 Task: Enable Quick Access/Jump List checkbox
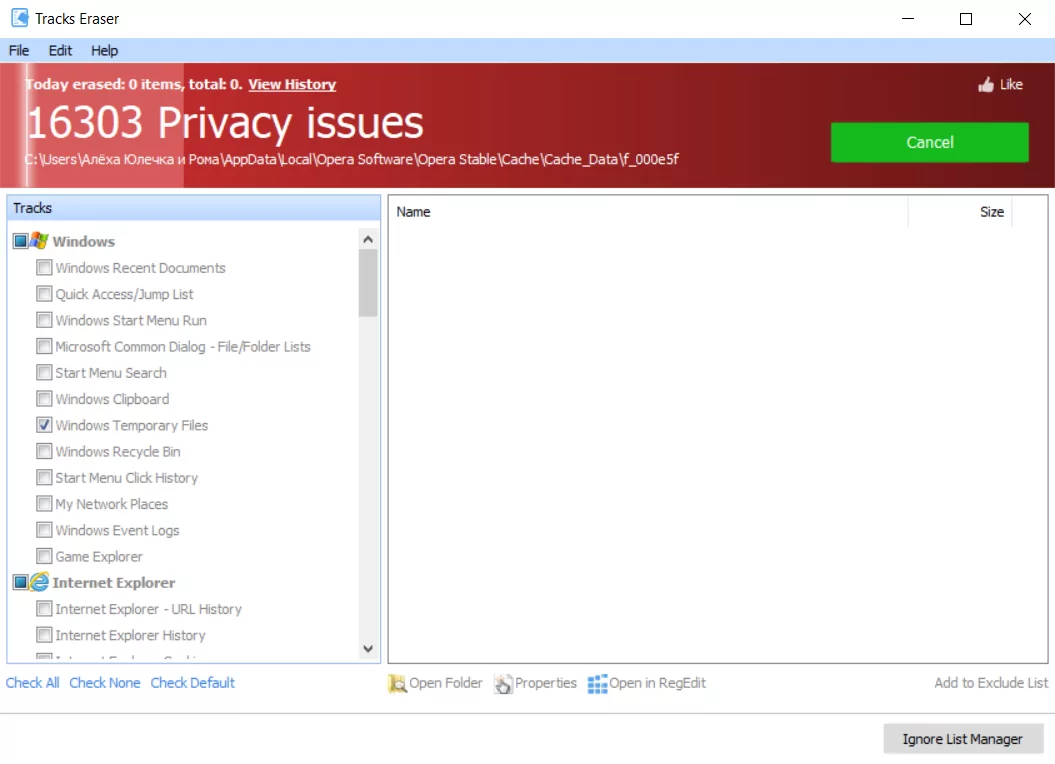point(44,293)
